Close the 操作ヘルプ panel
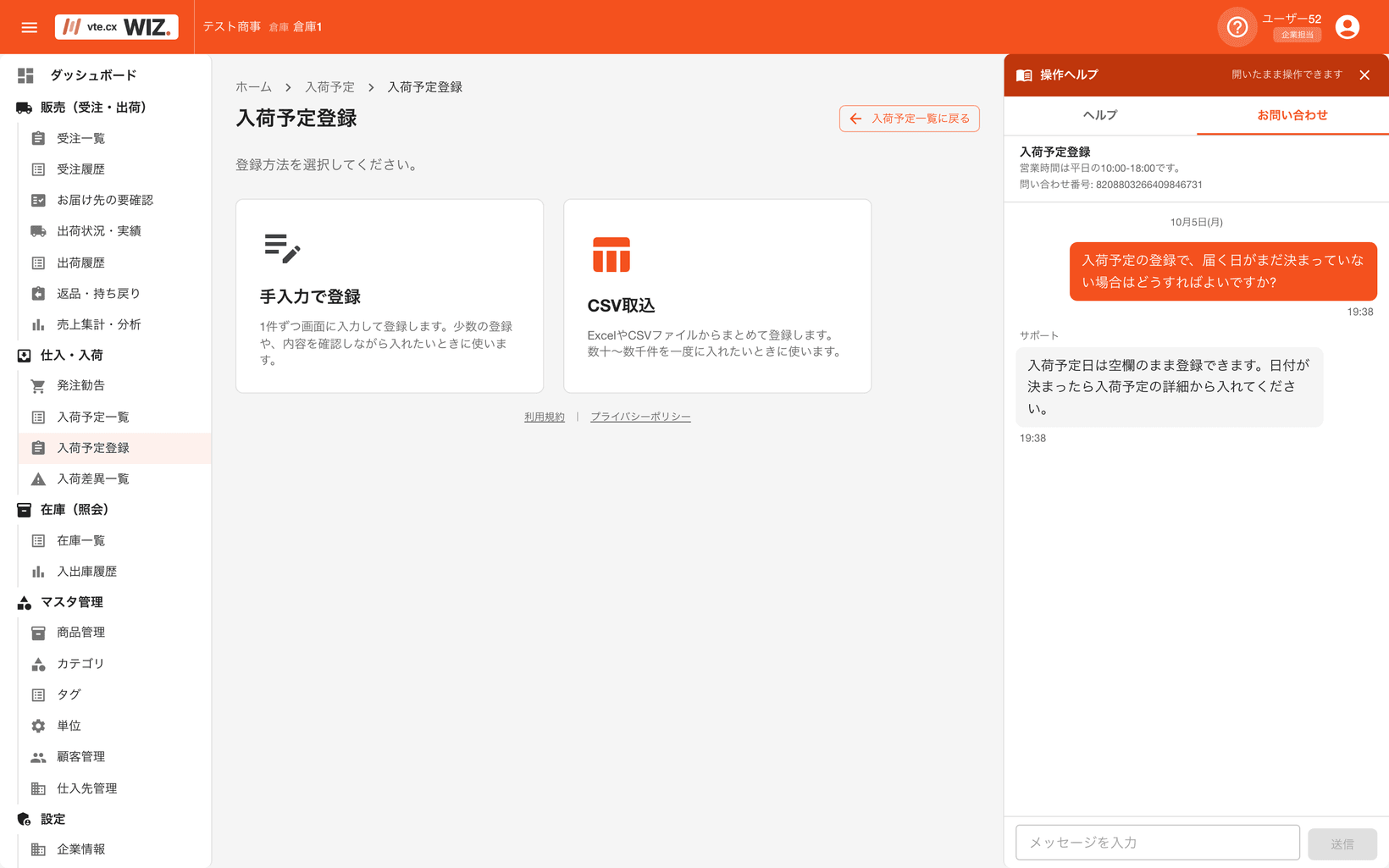1389x868 pixels. coord(1364,75)
